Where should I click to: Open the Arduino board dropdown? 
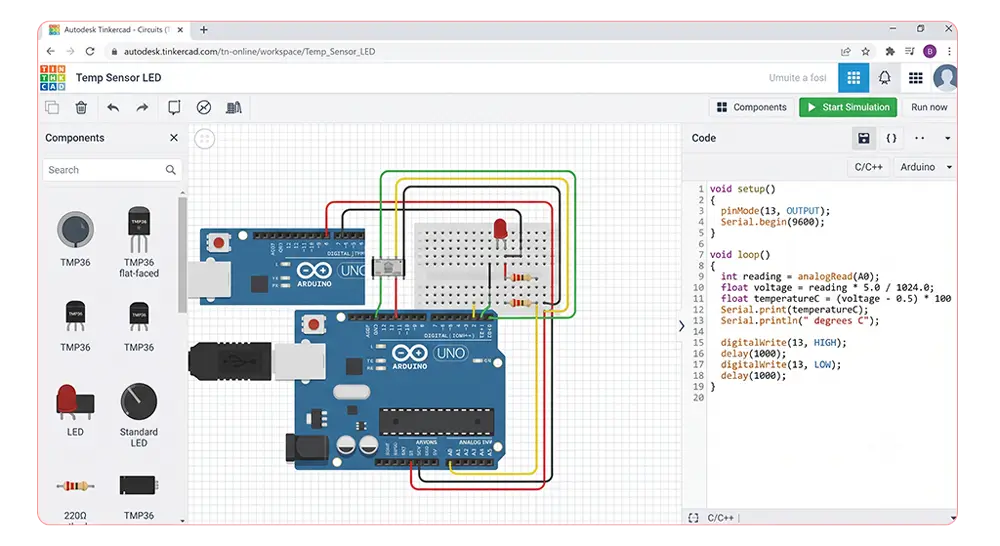tap(925, 167)
